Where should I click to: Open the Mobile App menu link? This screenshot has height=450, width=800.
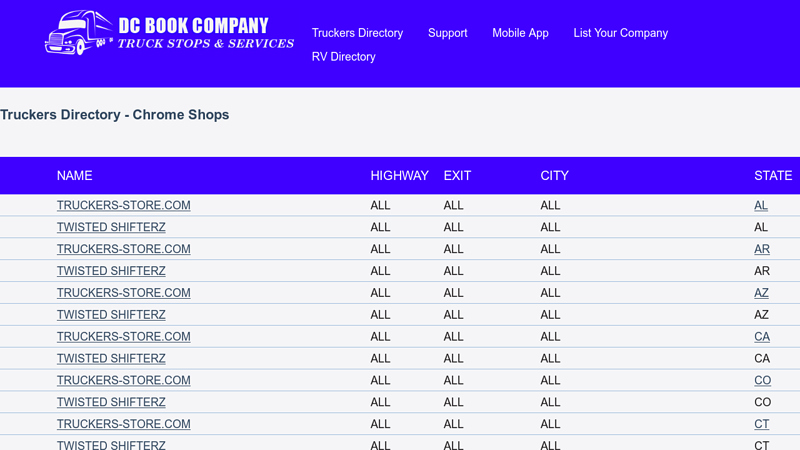pyautogui.click(x=520, y=33)
